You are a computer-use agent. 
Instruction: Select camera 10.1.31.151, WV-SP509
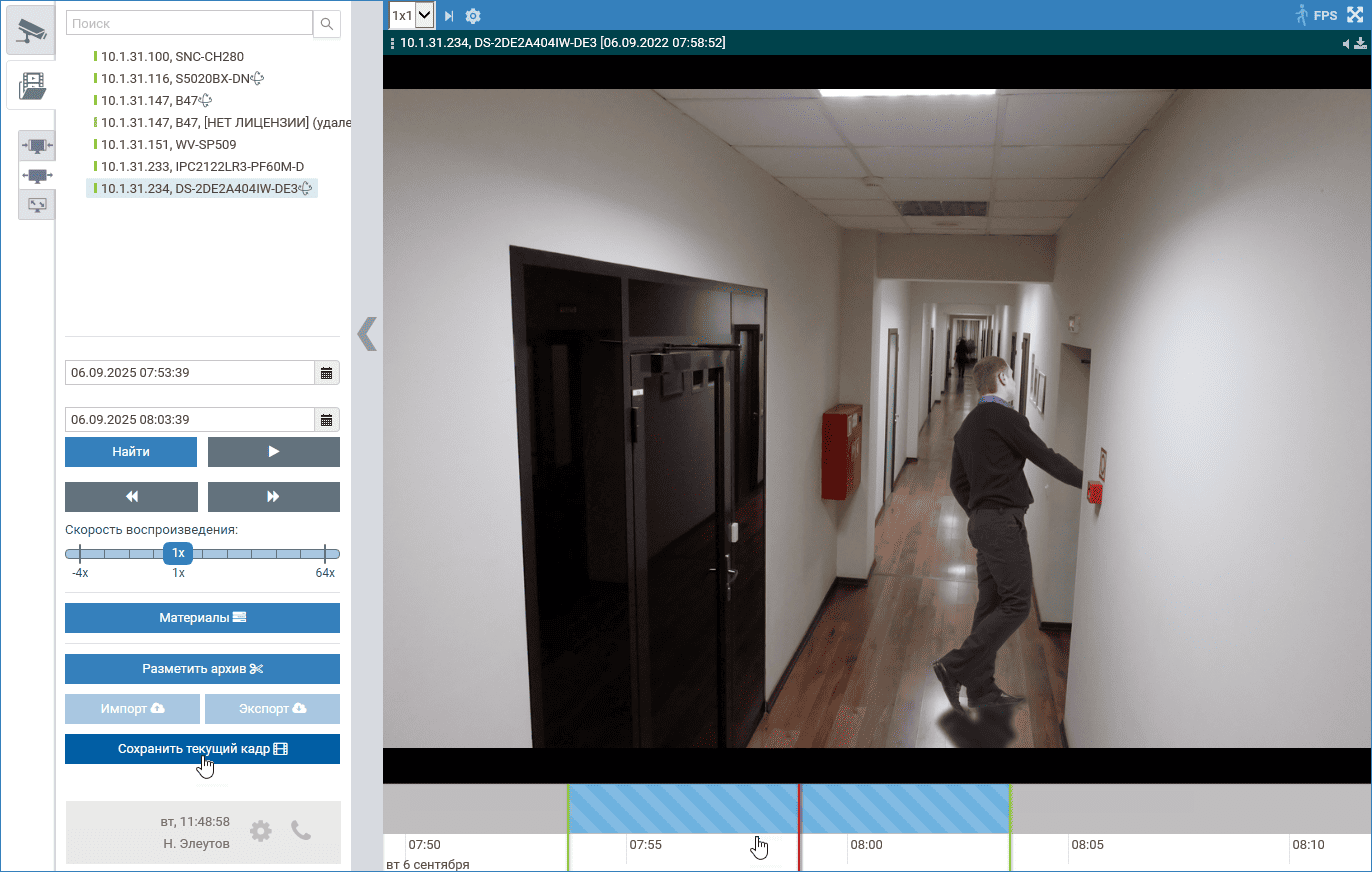coord(168,144)
